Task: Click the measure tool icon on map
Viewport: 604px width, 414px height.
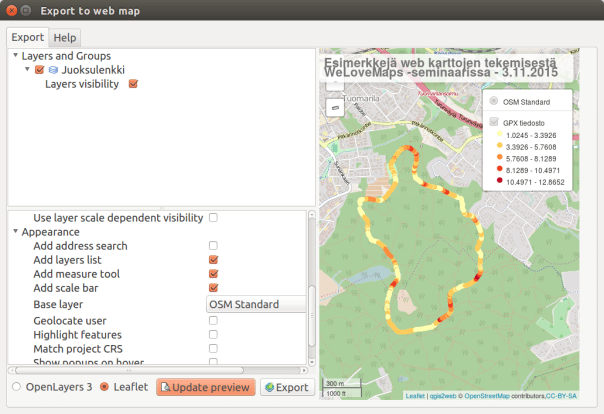Action: pyautogui.click(x=335, y=107)
